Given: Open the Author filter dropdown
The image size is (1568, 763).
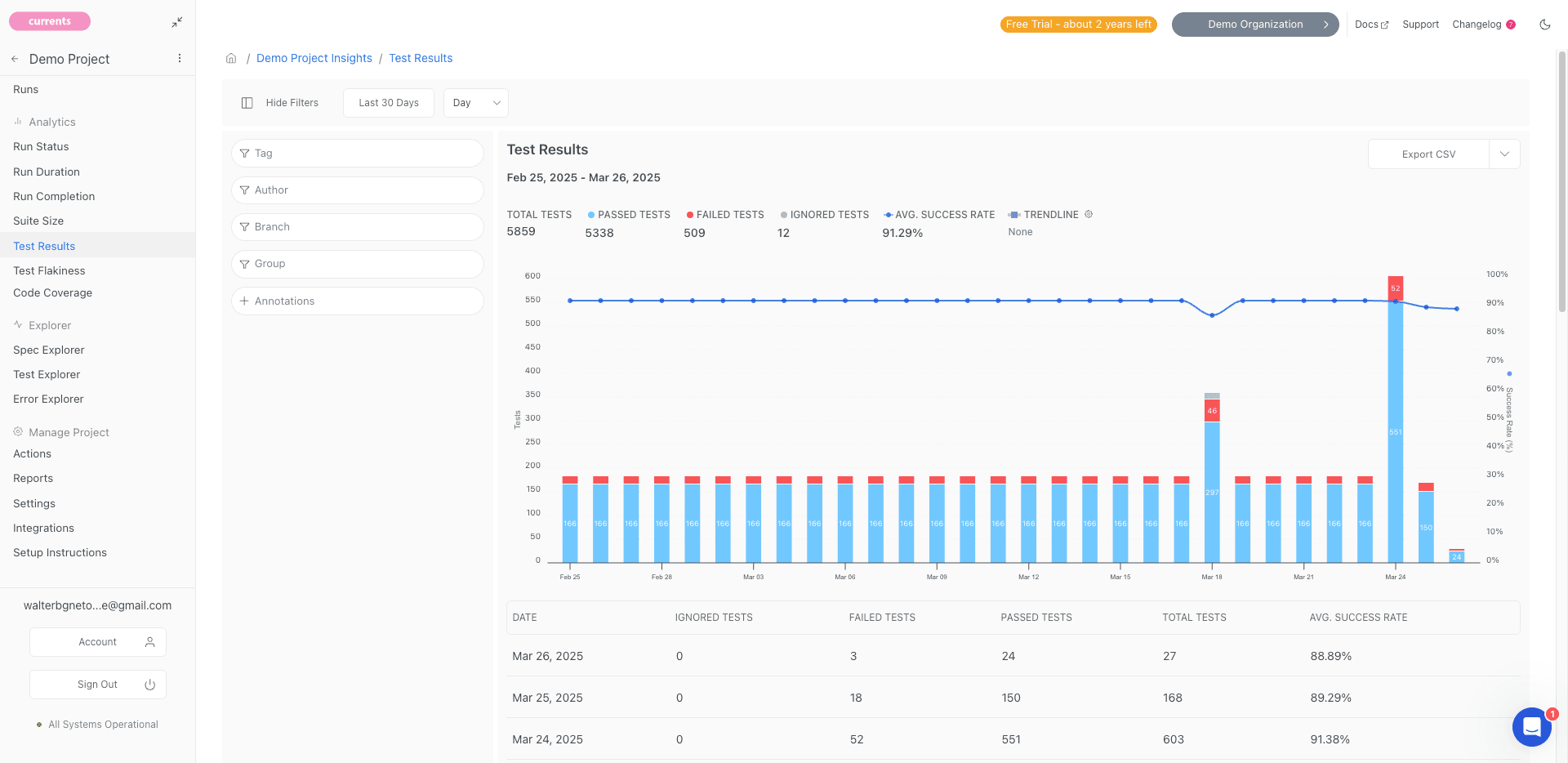Looking at the screenshot, I should (358, 190).
